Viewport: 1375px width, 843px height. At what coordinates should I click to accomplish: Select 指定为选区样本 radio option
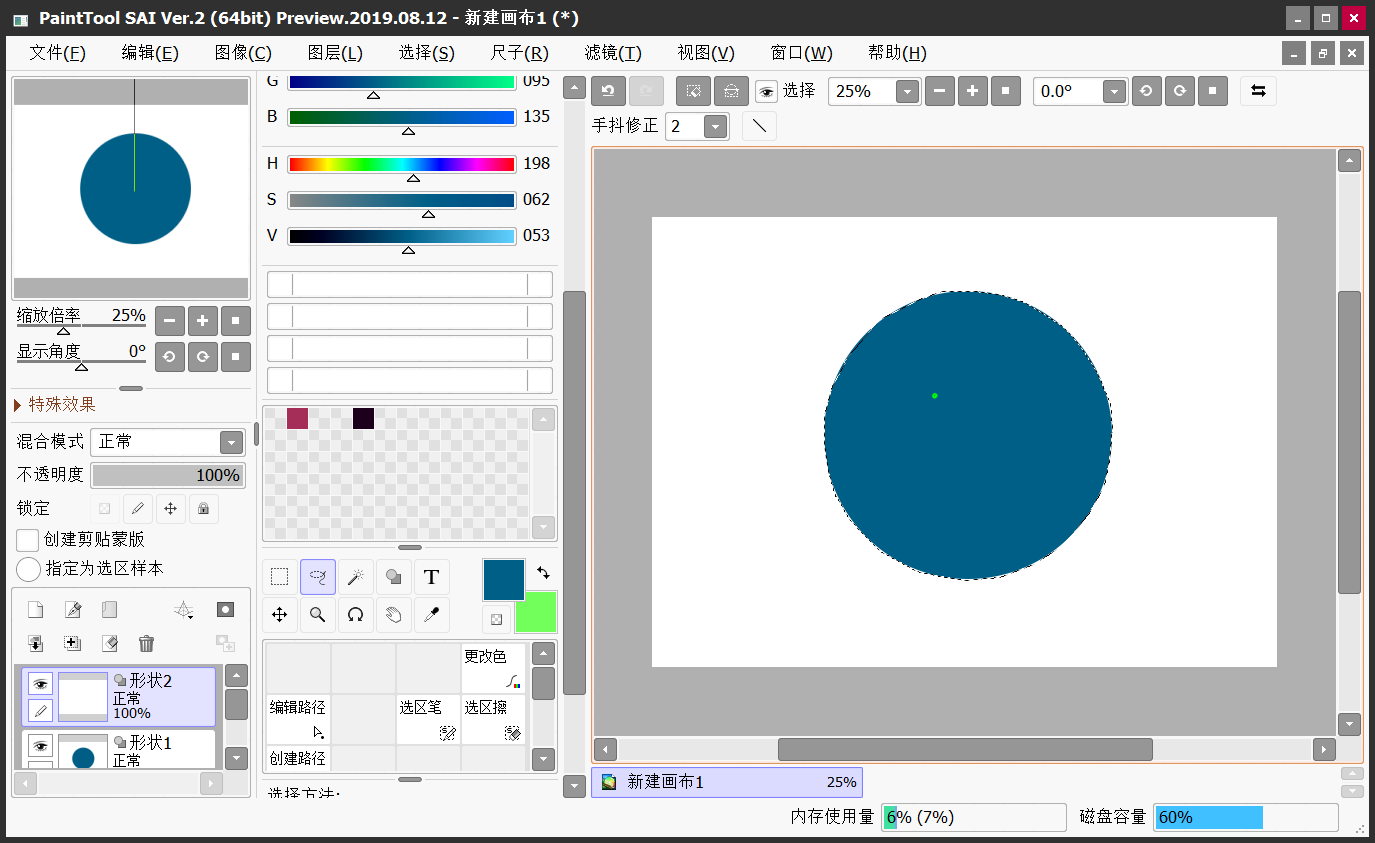coord(29,569)
